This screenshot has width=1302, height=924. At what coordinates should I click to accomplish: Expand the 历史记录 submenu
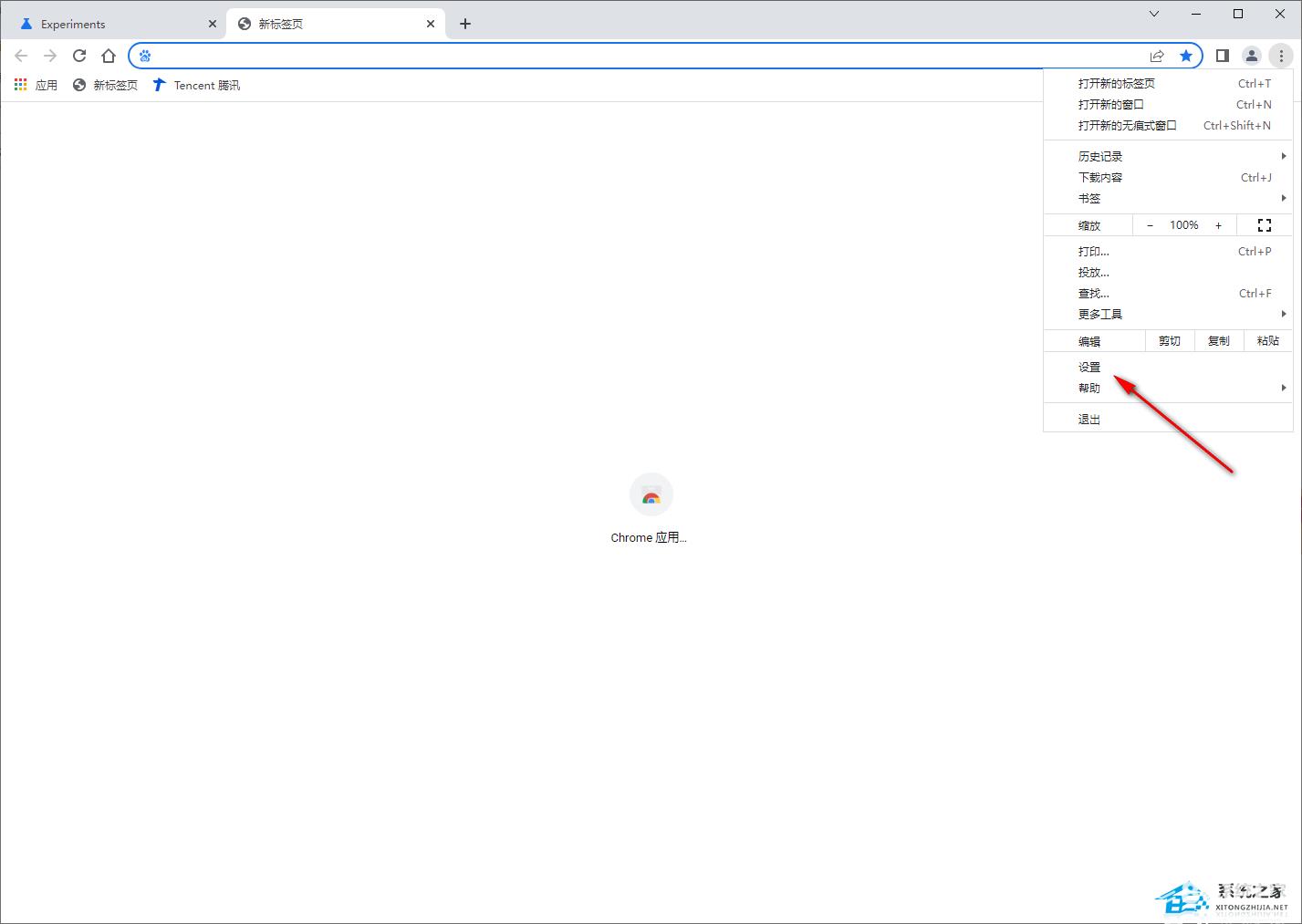tap(1168, 156)
